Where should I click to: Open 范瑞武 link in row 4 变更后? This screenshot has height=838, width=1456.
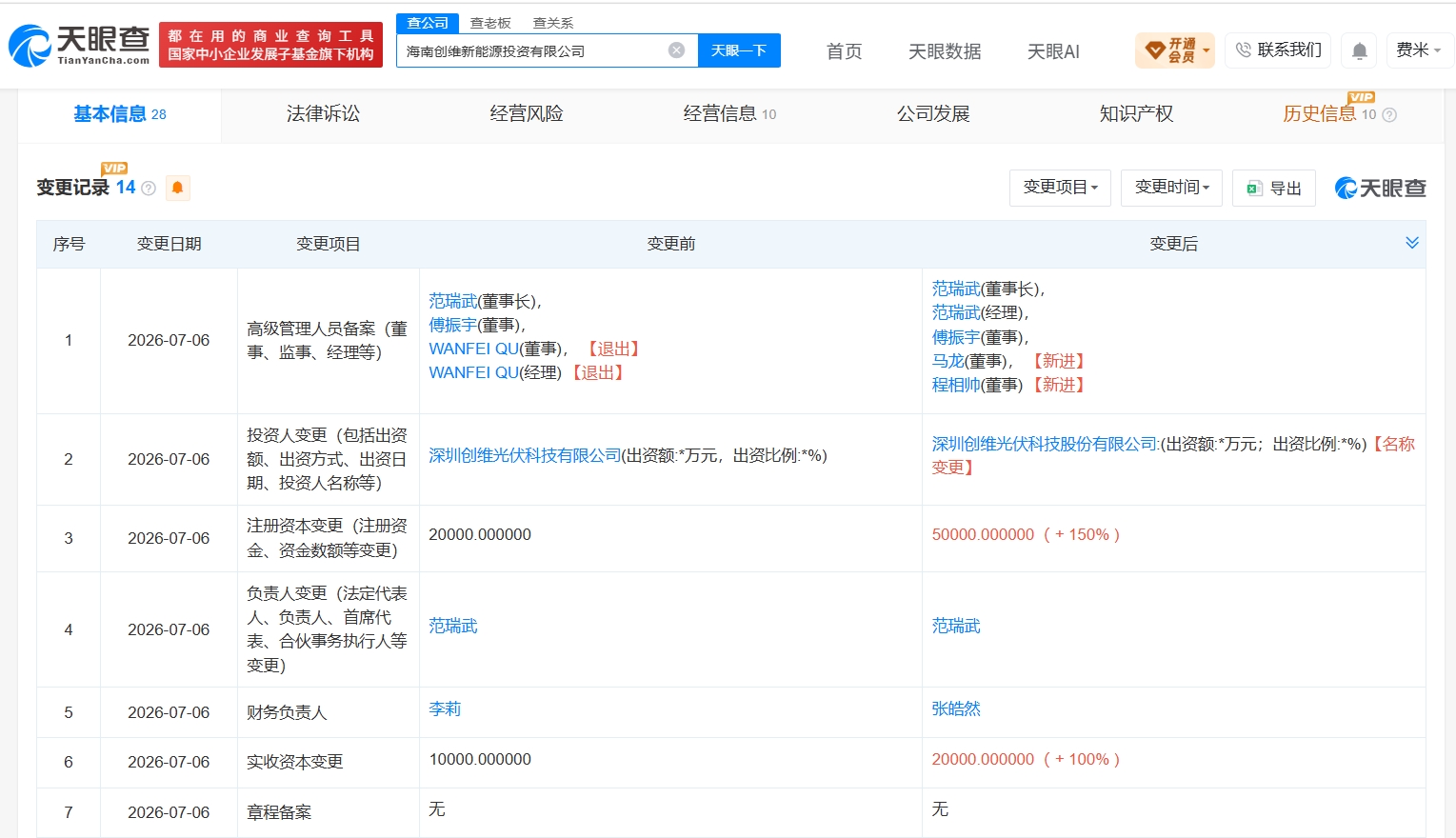[x=956, y=626]
